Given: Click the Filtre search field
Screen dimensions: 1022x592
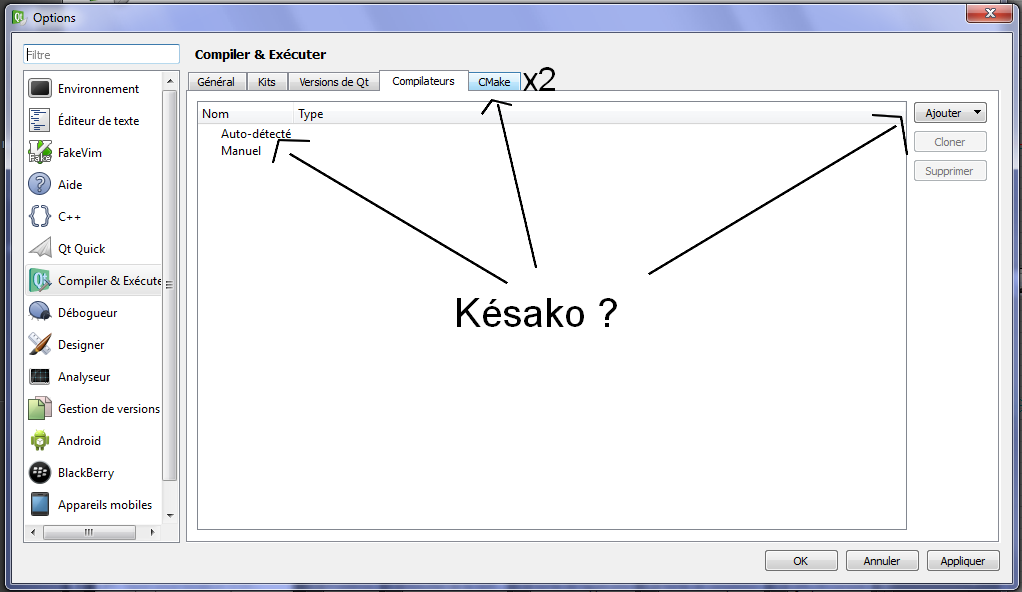Looking at the screenshot, I should 101,55.
